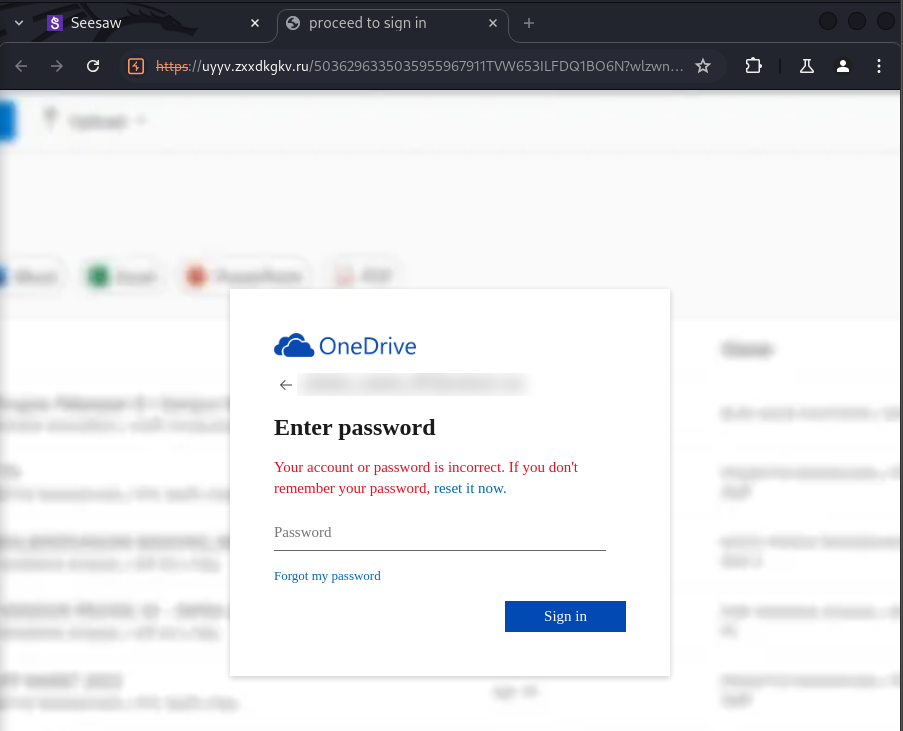This screenshot has height=731, width=903.
Task: Select the 'proceed to sign in' tab
Action: (x=393, y=23)
